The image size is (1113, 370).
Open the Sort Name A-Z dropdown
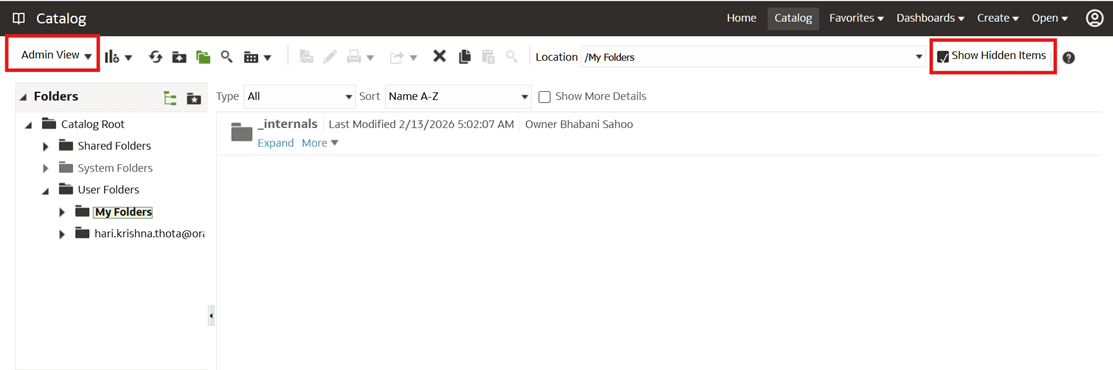458,96
